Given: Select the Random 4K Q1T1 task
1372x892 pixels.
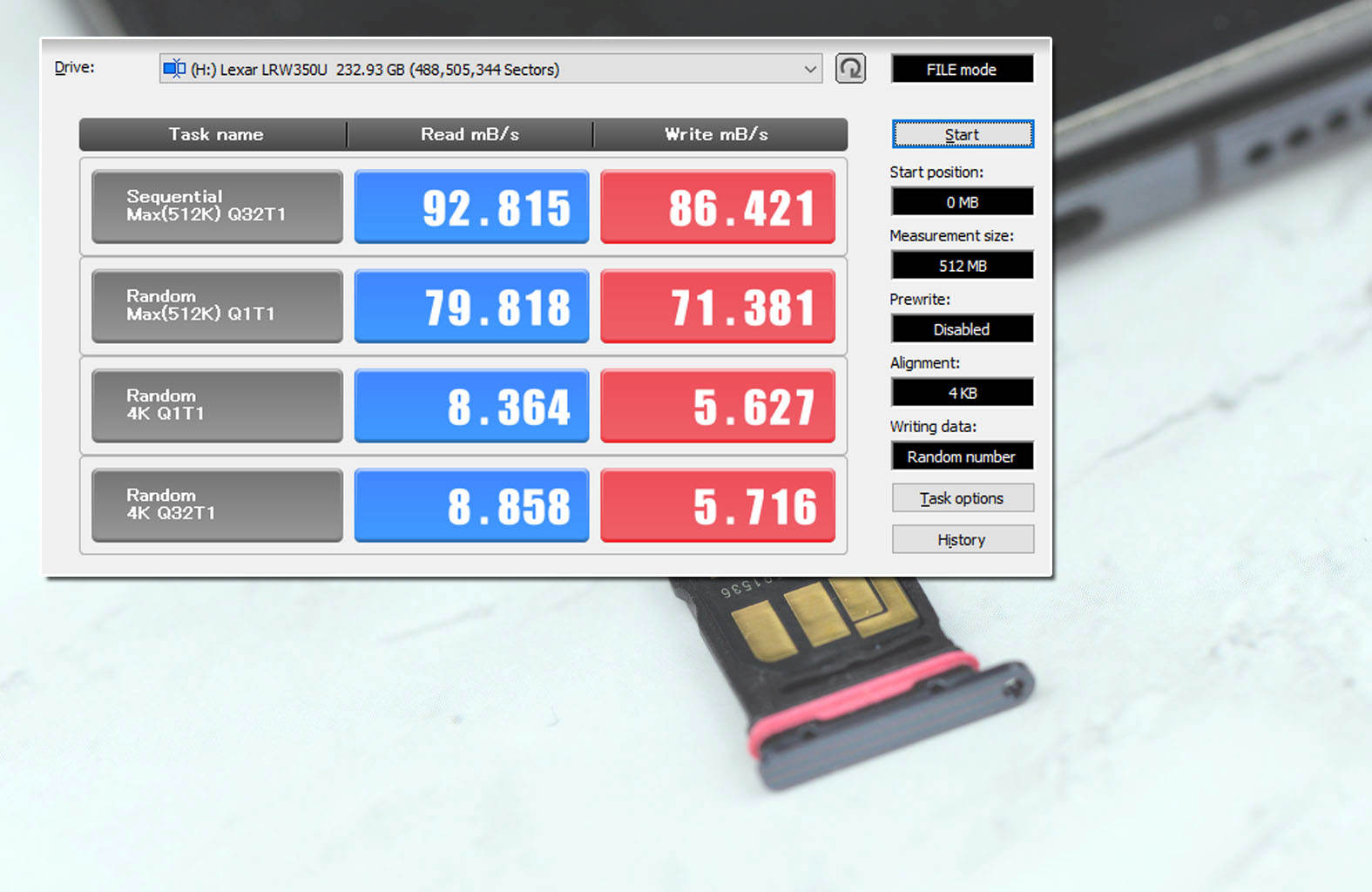Looking at the screenshot, I should click(x=217, y=405).
